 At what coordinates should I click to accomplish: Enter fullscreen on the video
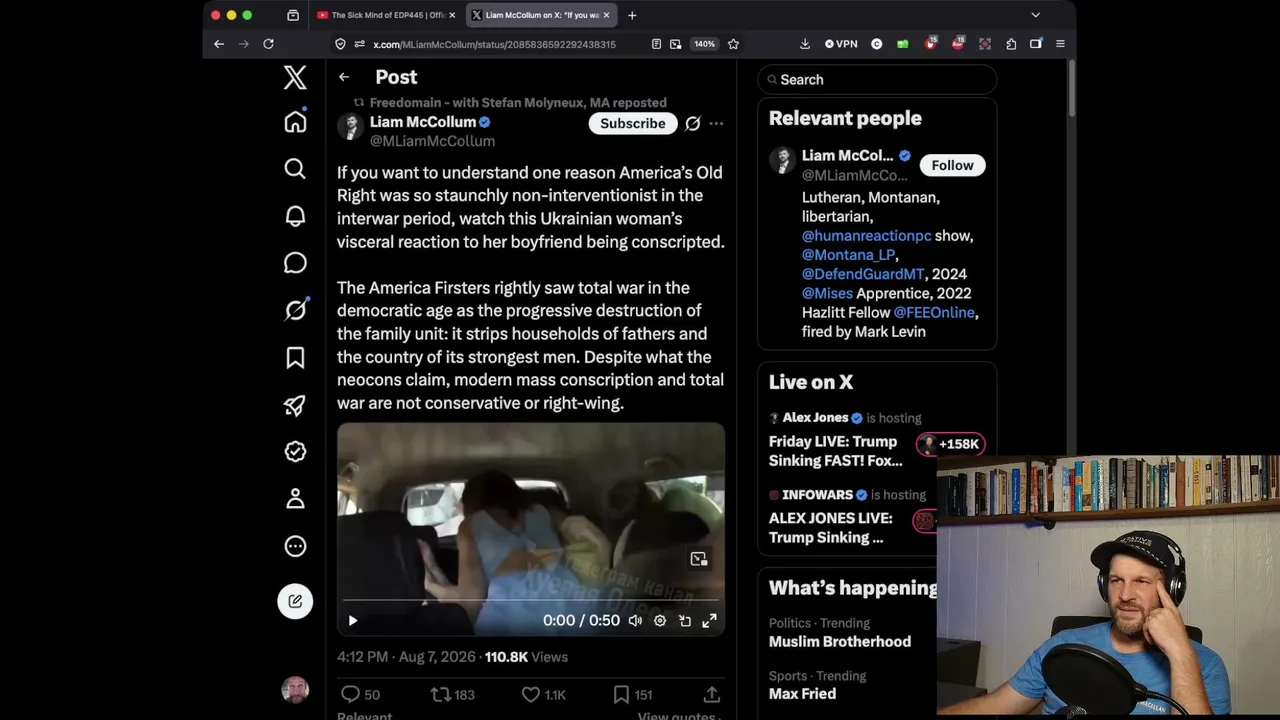(709, 621)
